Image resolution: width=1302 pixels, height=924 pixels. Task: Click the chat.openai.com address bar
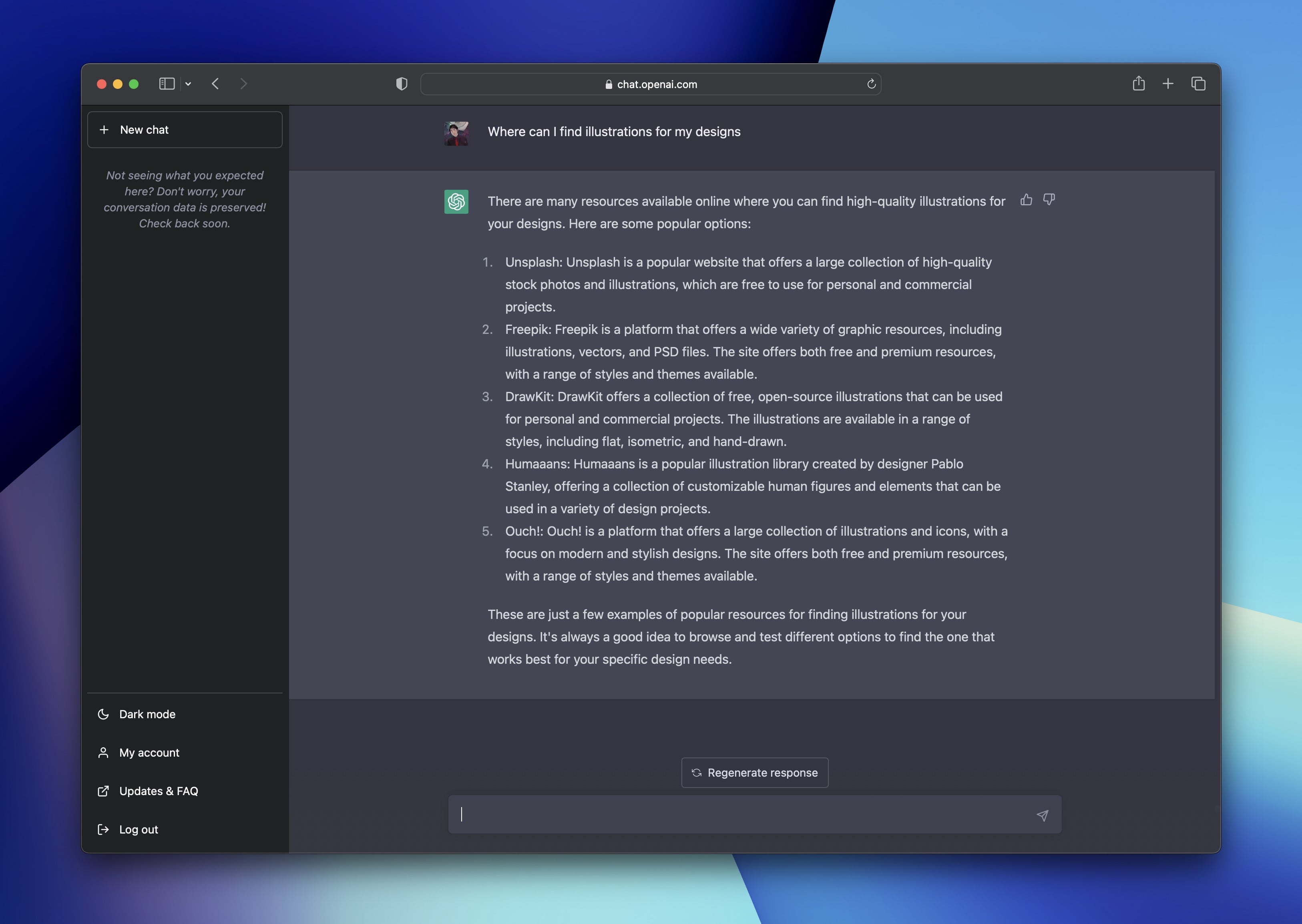[x=651, y=84]
